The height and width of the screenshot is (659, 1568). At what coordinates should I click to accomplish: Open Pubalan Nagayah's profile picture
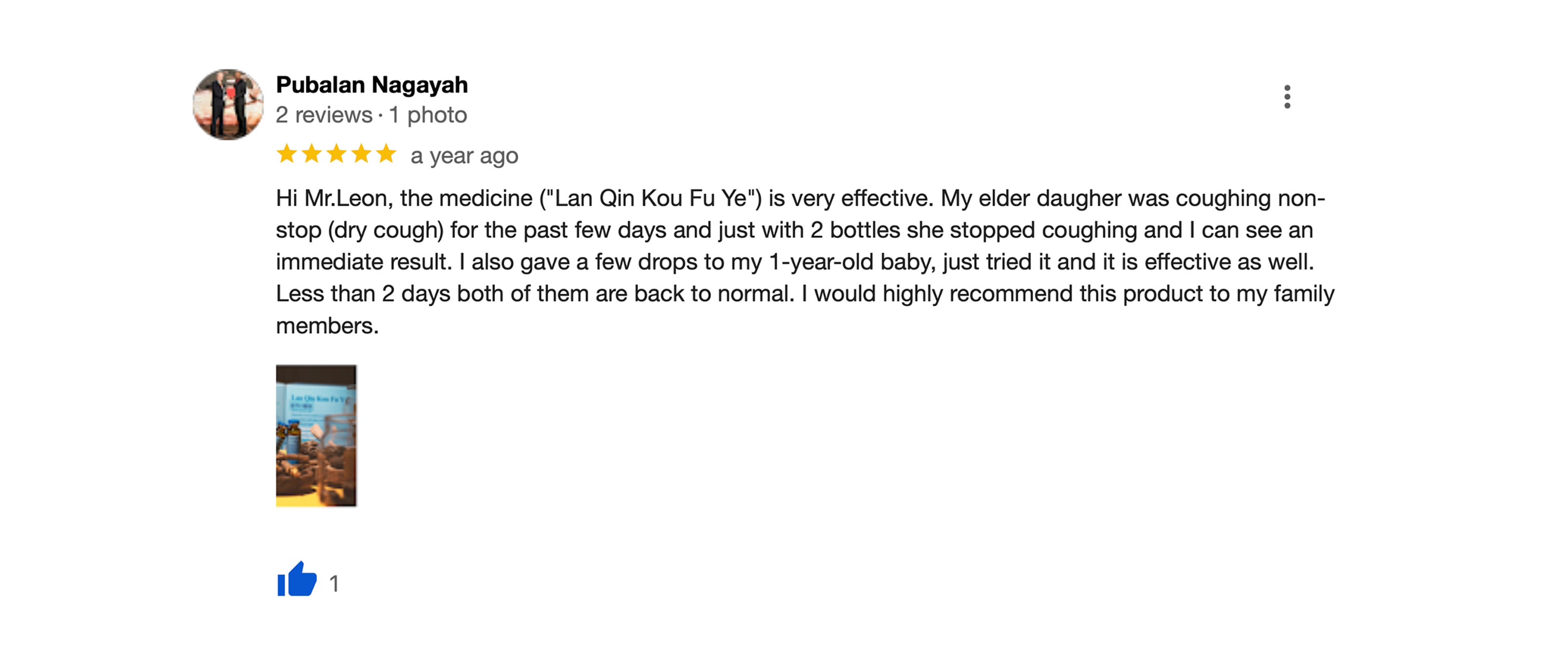pyautogui.click(x=228, y=105)
